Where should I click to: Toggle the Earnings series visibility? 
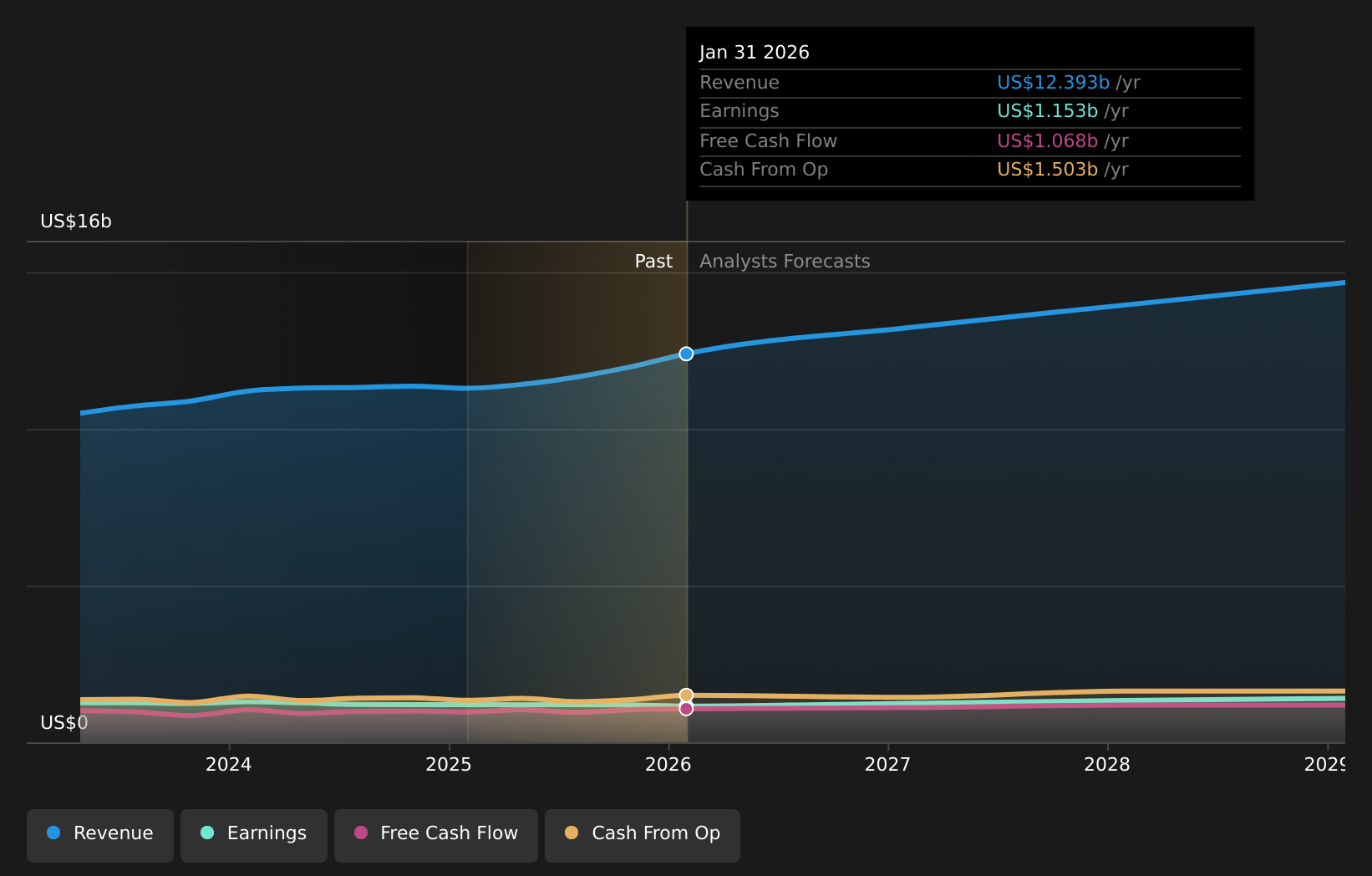tap(253, 833)
